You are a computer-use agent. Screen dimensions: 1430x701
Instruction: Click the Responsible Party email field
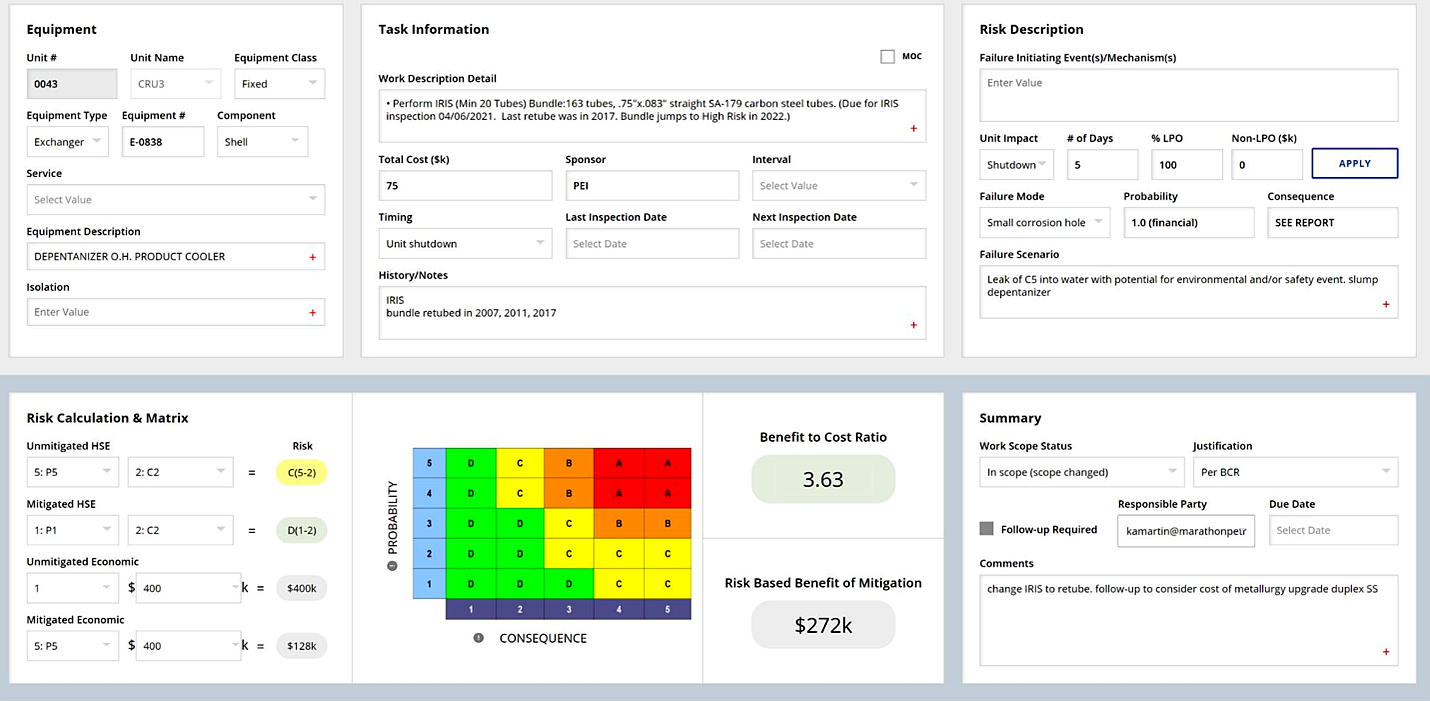(x=1186, y=530)
